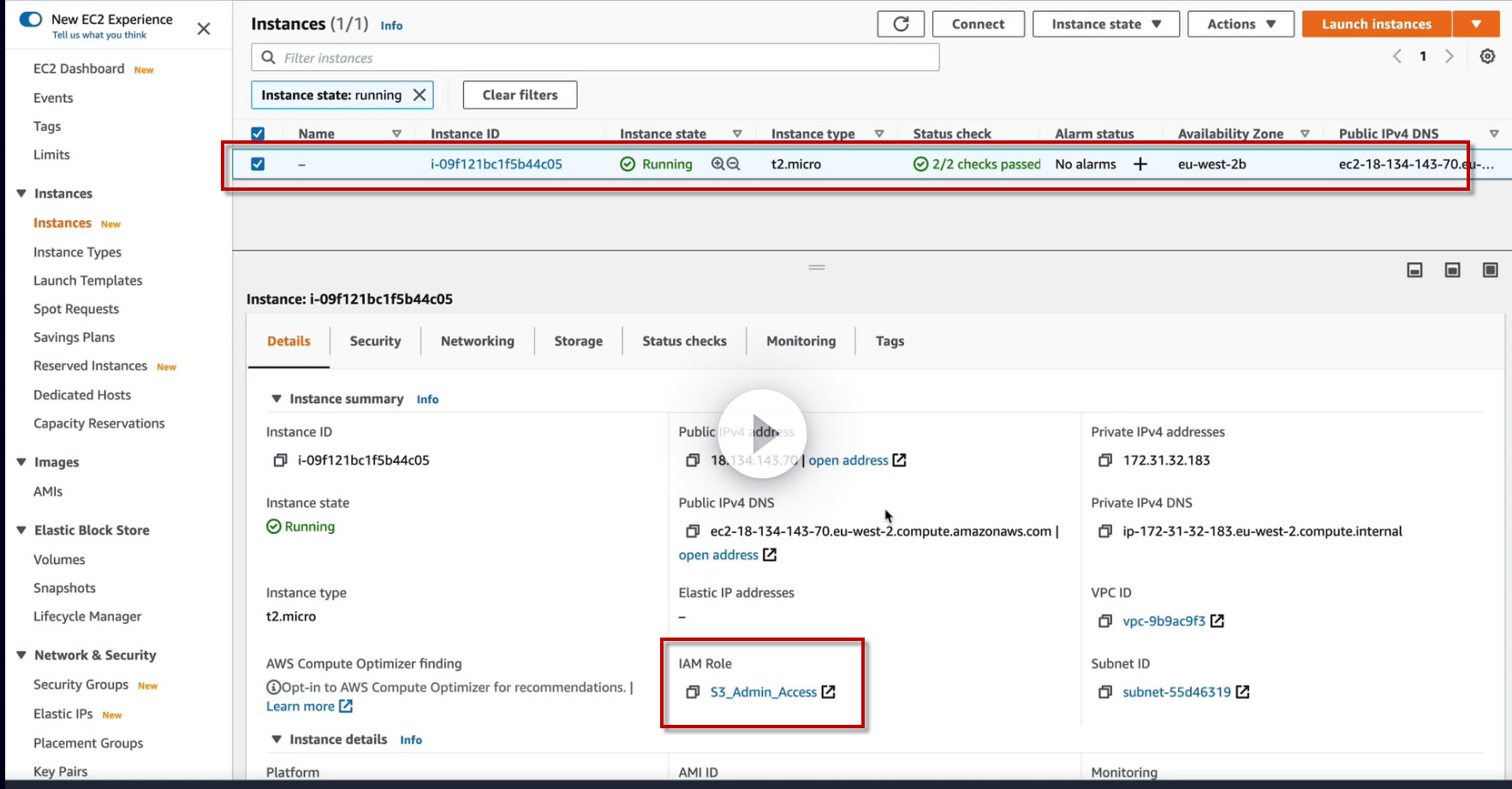Open Elastic IPs in the sidebar
This screenshot has width=1512, height=789.
(x=63, y=714)
